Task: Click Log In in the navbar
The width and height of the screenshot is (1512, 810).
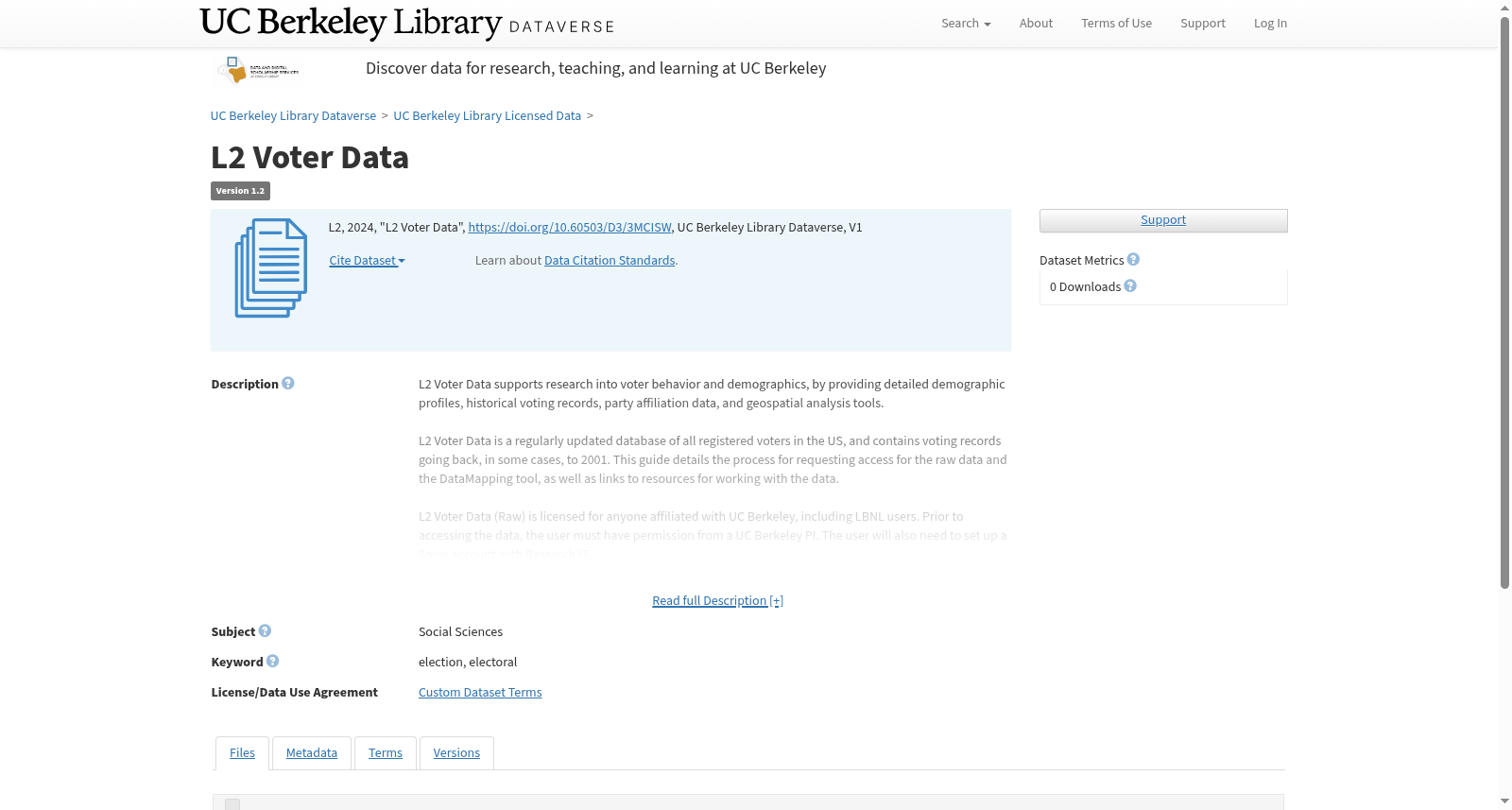Action: 1270,24
